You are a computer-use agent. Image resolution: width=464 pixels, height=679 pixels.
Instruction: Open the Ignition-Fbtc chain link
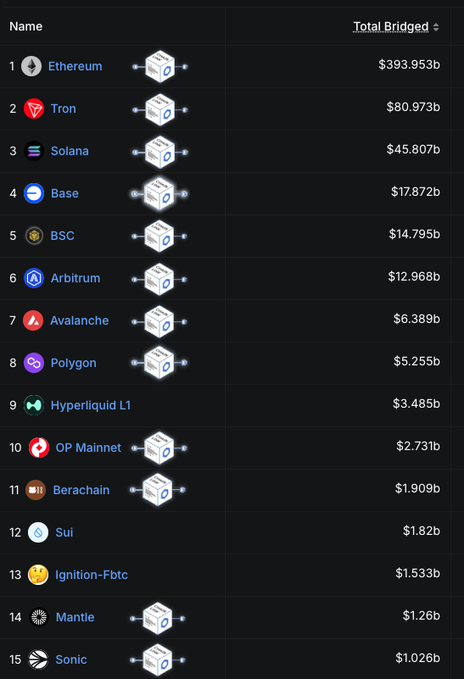click(91, 575)
